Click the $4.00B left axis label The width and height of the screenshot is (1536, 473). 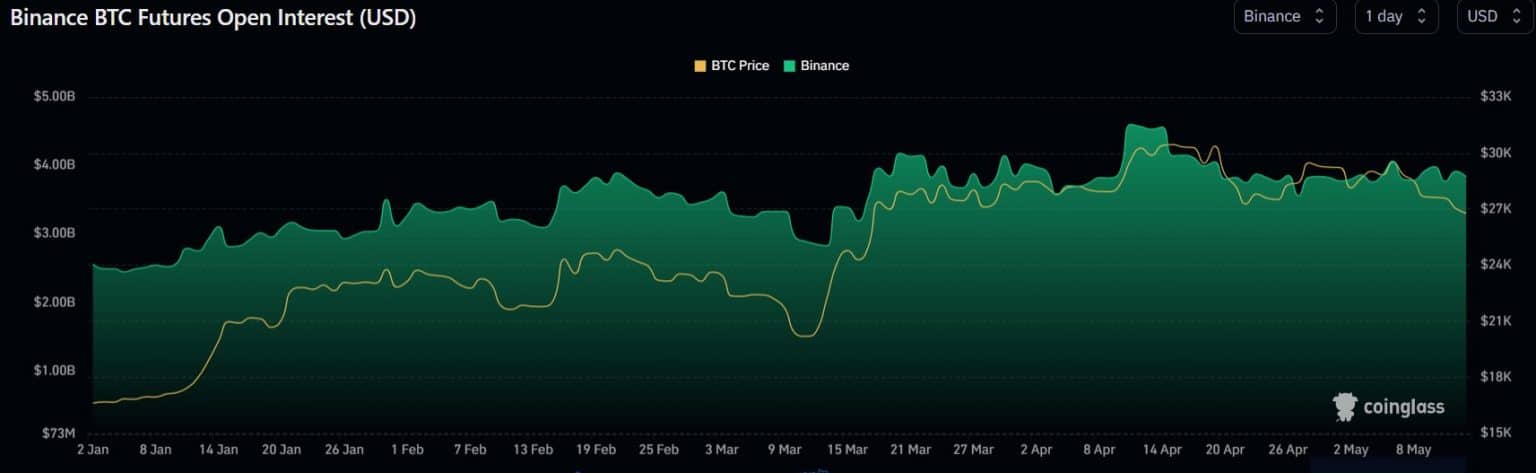tap(54, 164)
